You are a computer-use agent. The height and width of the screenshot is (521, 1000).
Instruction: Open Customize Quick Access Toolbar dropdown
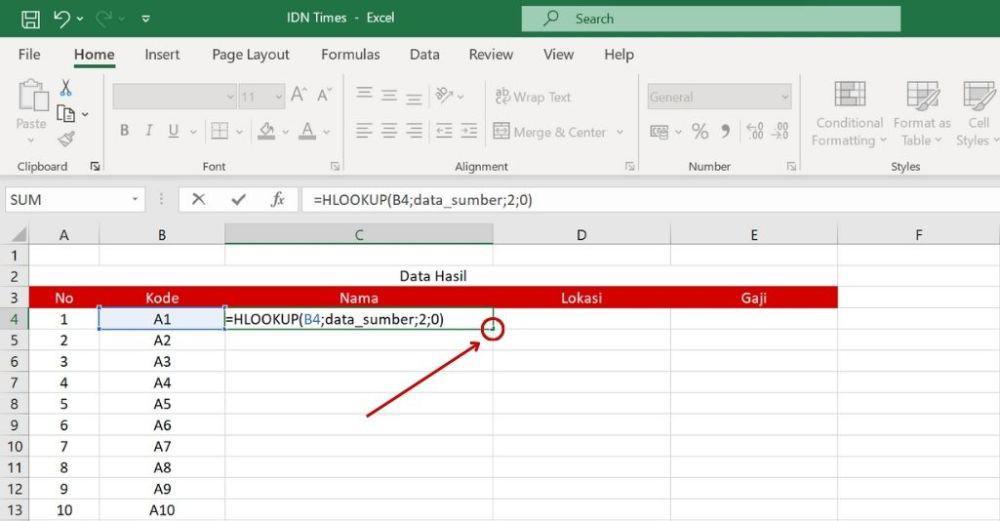[146, 19]
